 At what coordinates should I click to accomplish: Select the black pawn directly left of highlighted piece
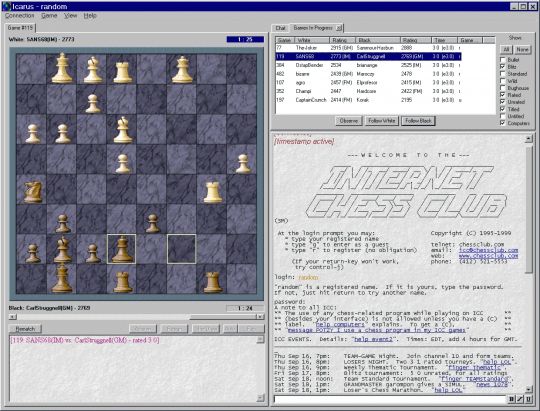[x=93, y=253]
